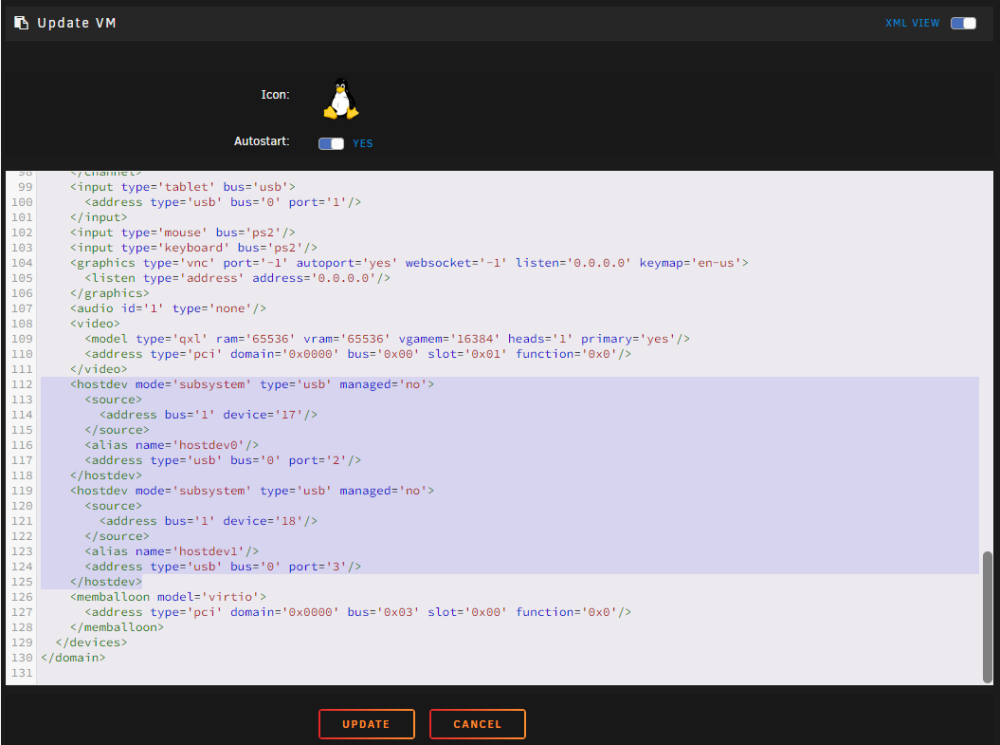
Task: Click the CANCEL button
Action: (478, 724)
